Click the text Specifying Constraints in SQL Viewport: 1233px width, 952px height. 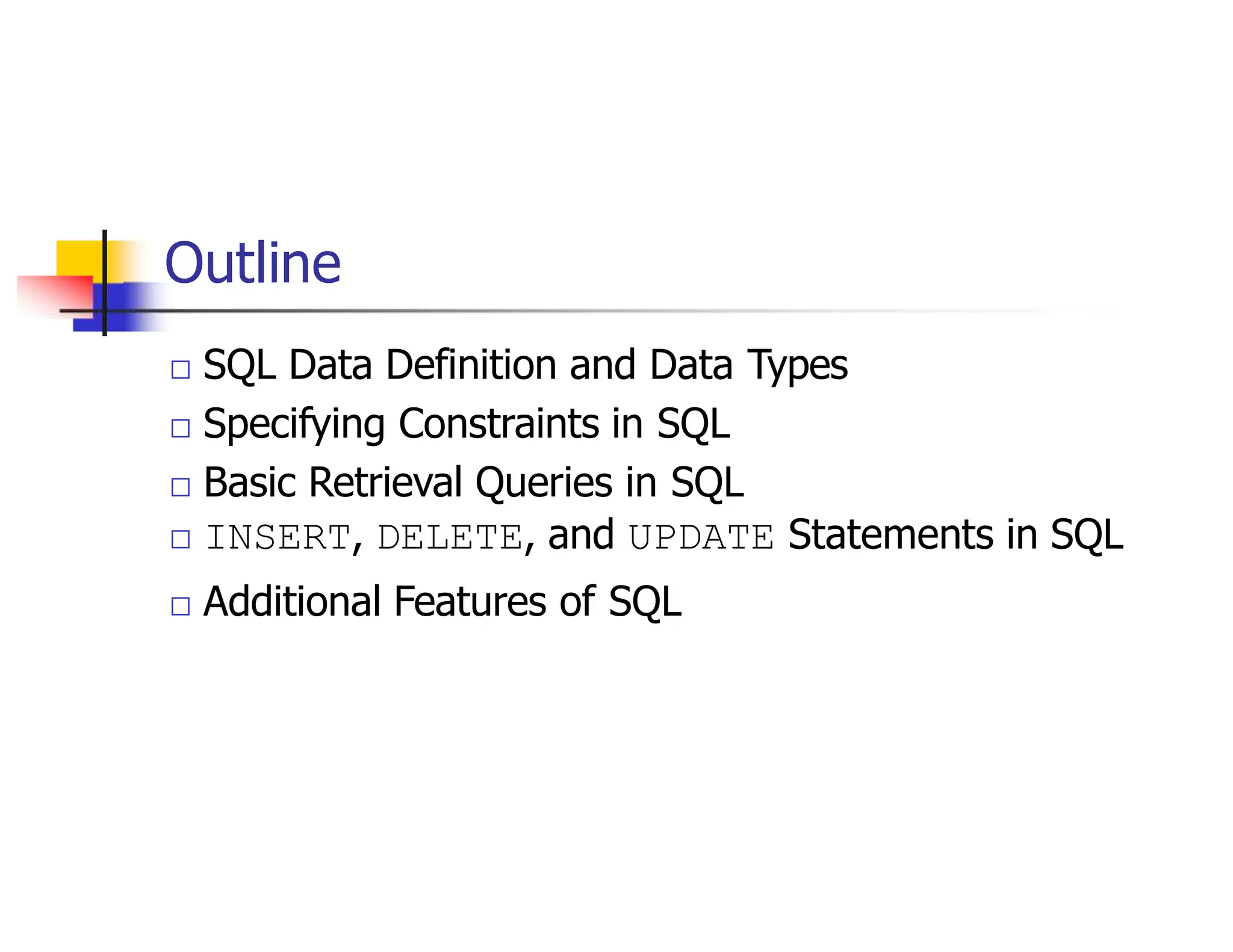467,425
